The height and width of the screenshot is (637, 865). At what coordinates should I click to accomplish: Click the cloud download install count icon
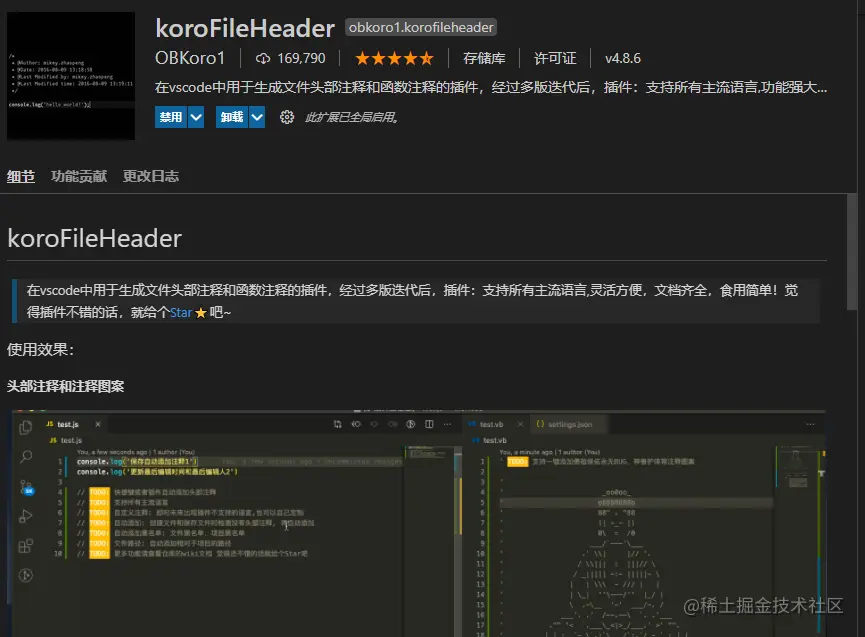tap(263, 58)
